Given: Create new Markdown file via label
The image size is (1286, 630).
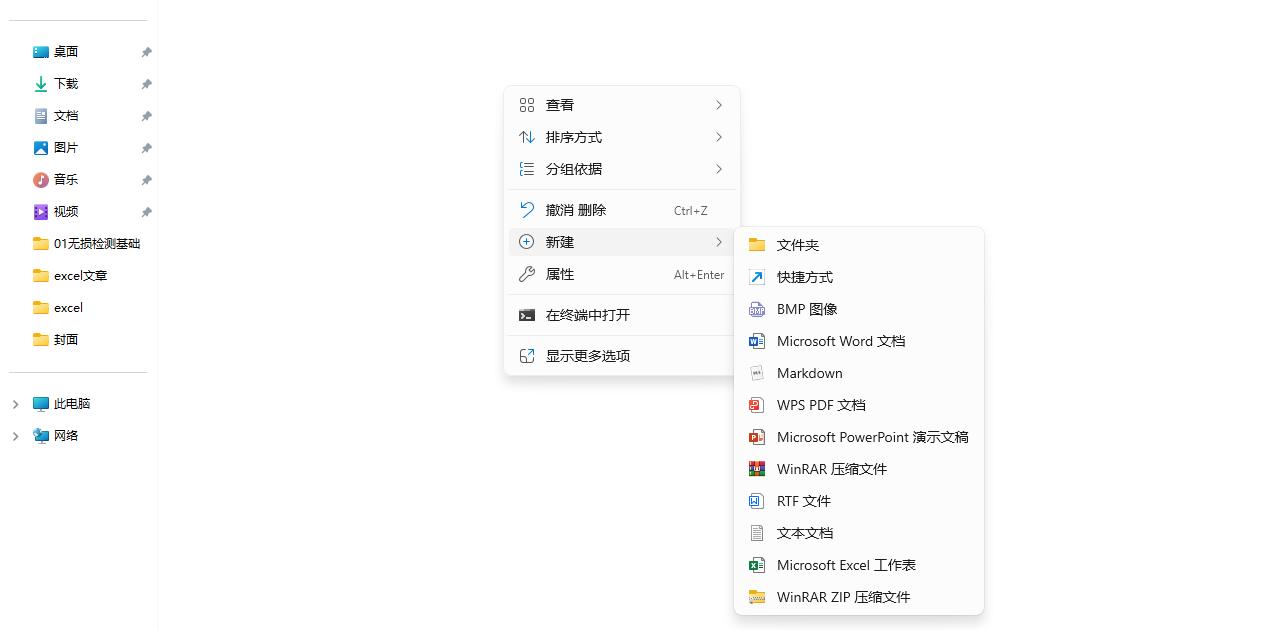Looking at the screenshot, I should [x=810, y=374].
